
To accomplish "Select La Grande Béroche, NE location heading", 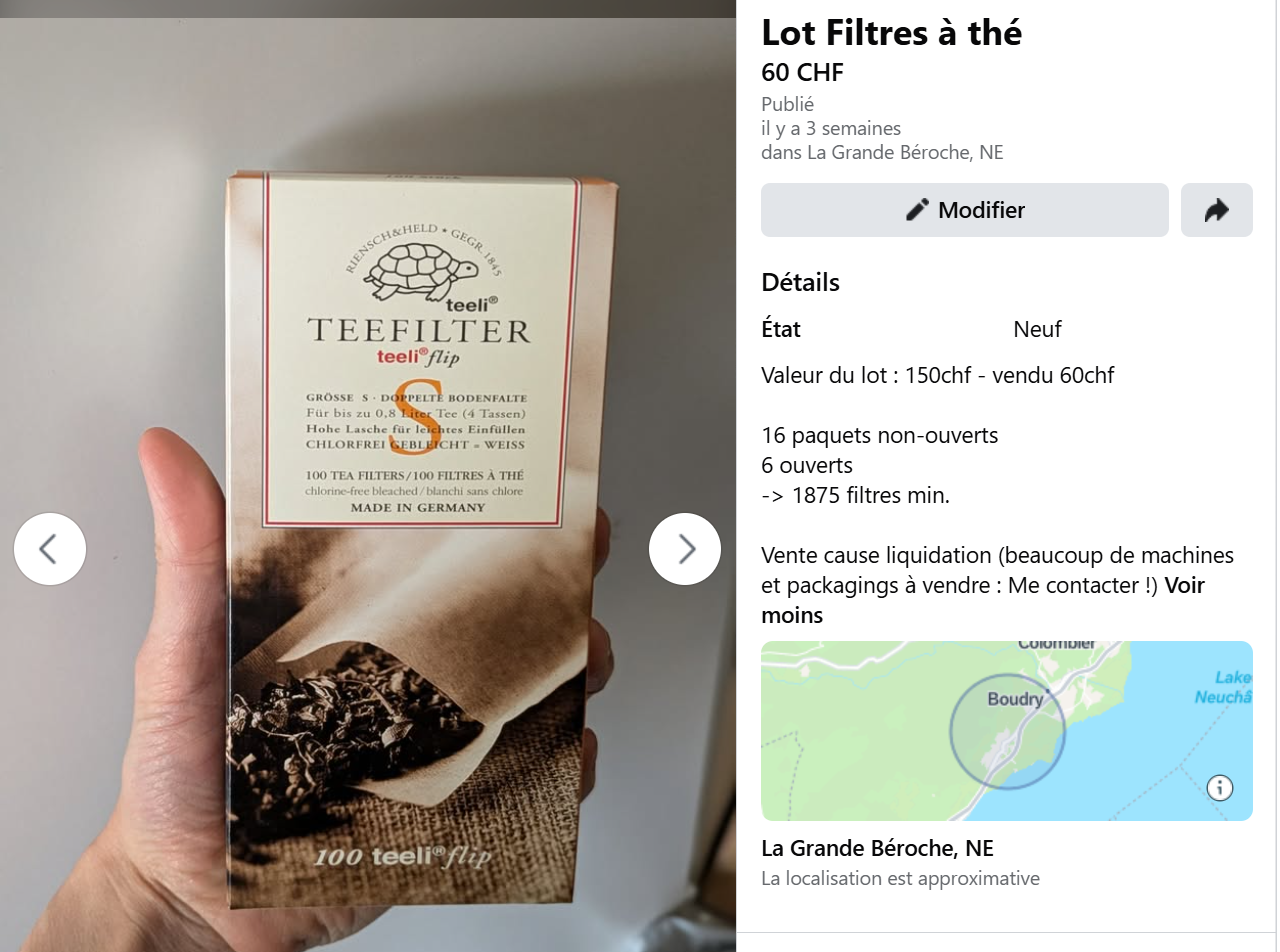I will click(x=877, y=848).
